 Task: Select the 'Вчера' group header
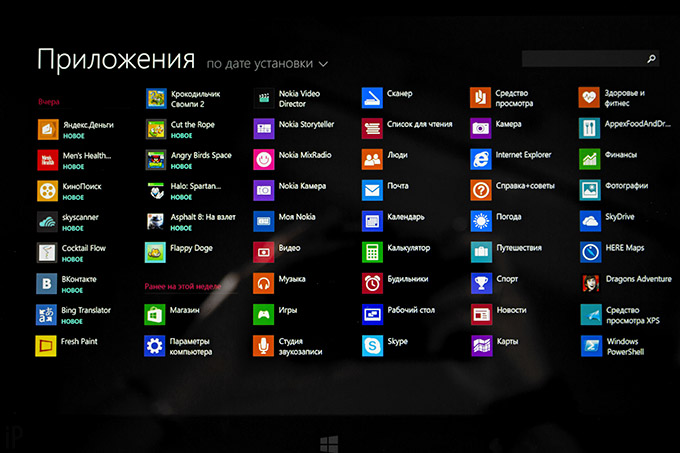pos(49,102)
